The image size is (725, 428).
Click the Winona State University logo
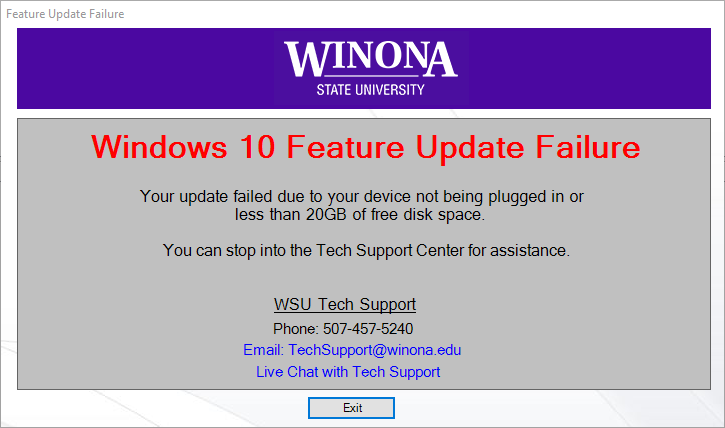(x=370, y=68)
